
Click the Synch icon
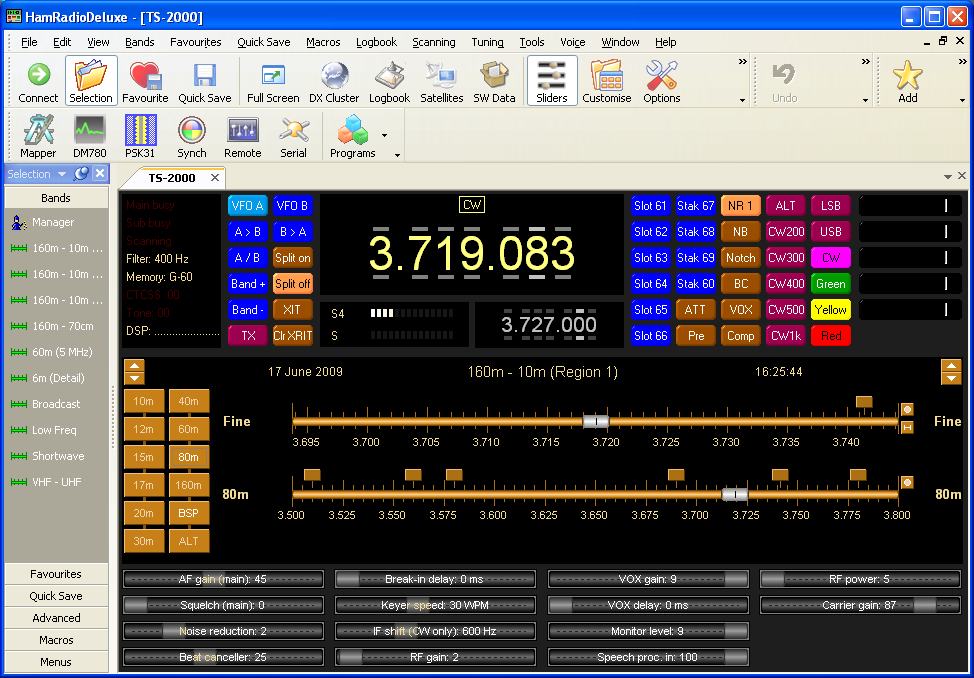191,136
